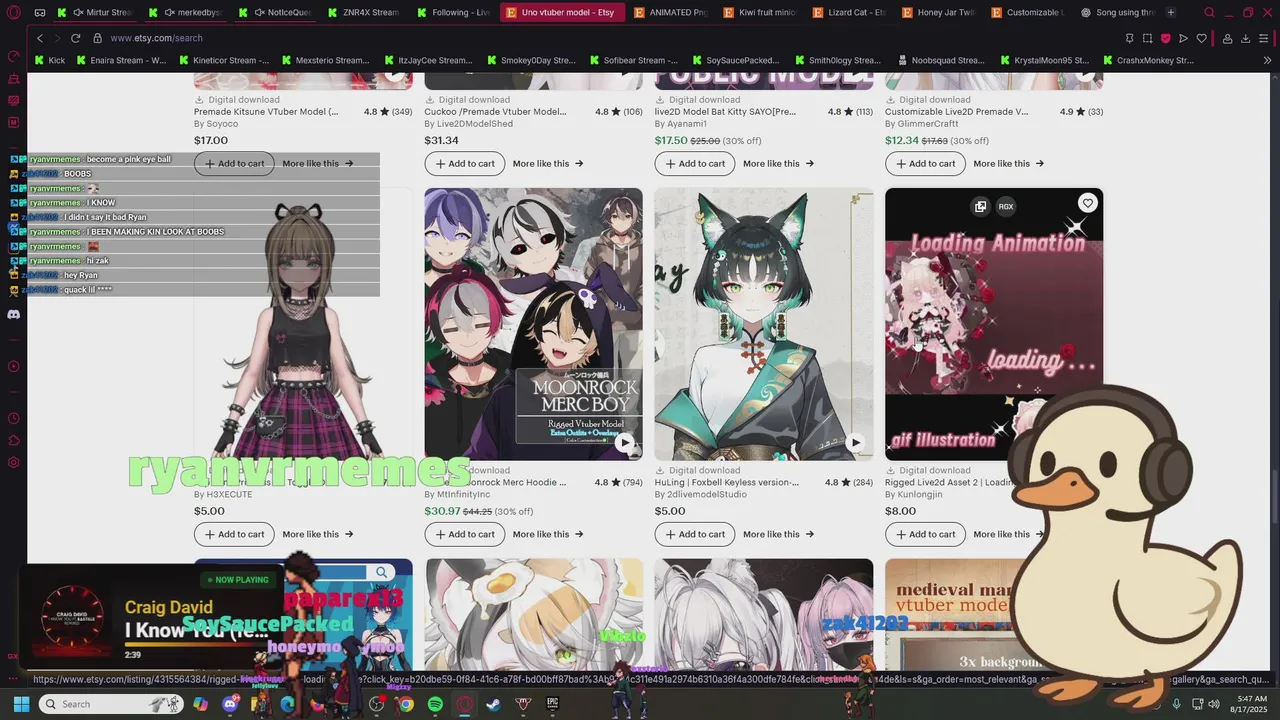Go forward using the browser forward arrow
This screenshot has height=720, width=1280.
coord(57,38)
